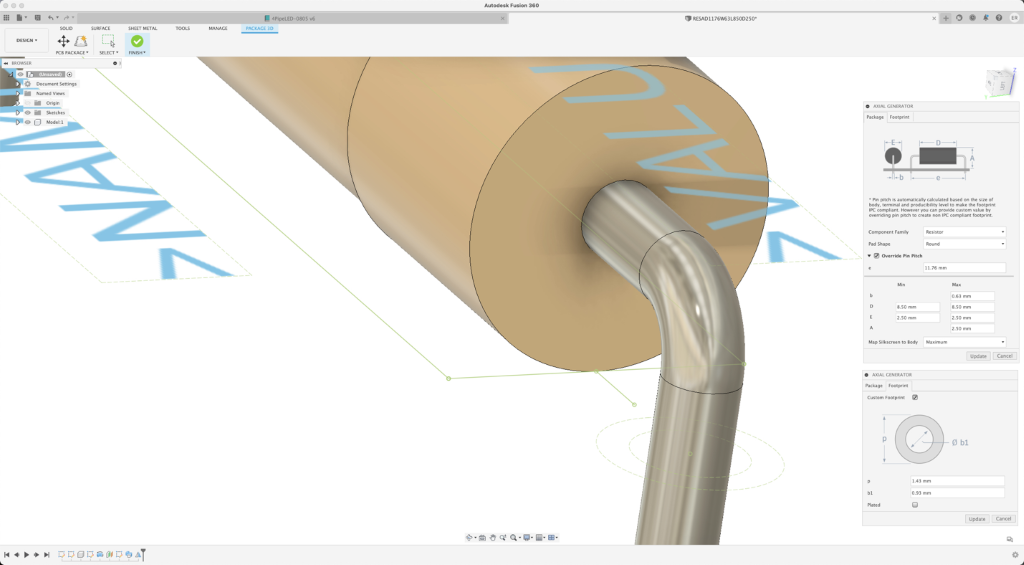Expand the Sketches tree node
Viewport: 1024px width, 565px height.
tap(18, 113)
